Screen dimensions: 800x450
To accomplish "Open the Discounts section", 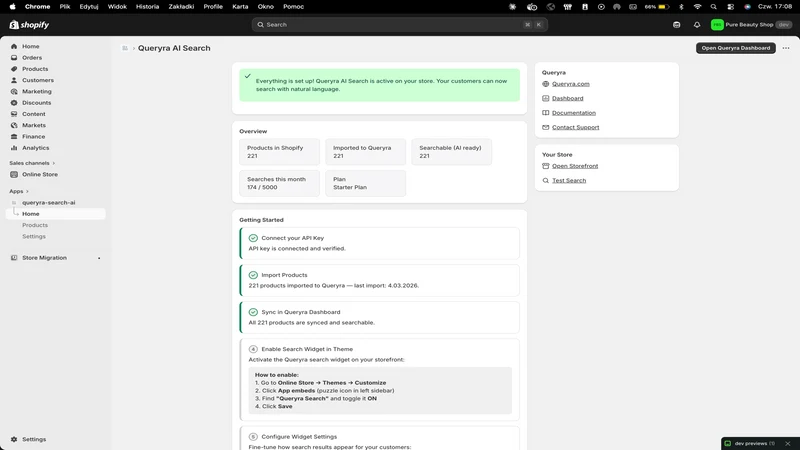I will (x=36, y=103).
